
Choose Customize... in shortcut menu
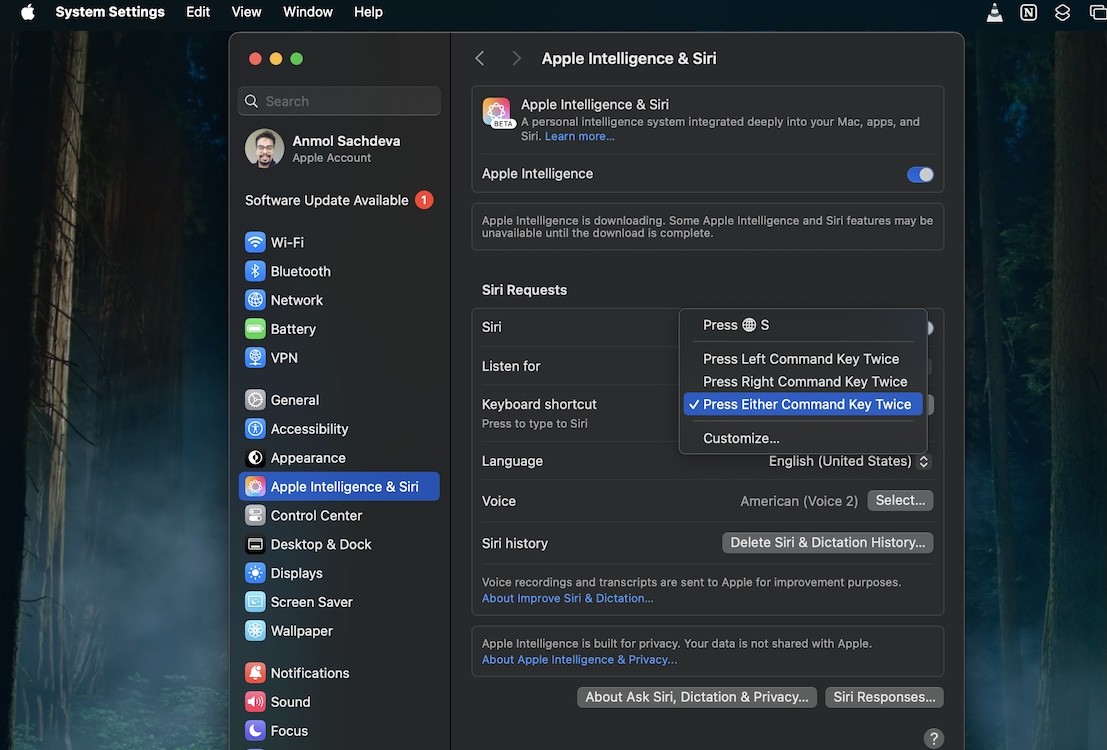tap(803, 438)
